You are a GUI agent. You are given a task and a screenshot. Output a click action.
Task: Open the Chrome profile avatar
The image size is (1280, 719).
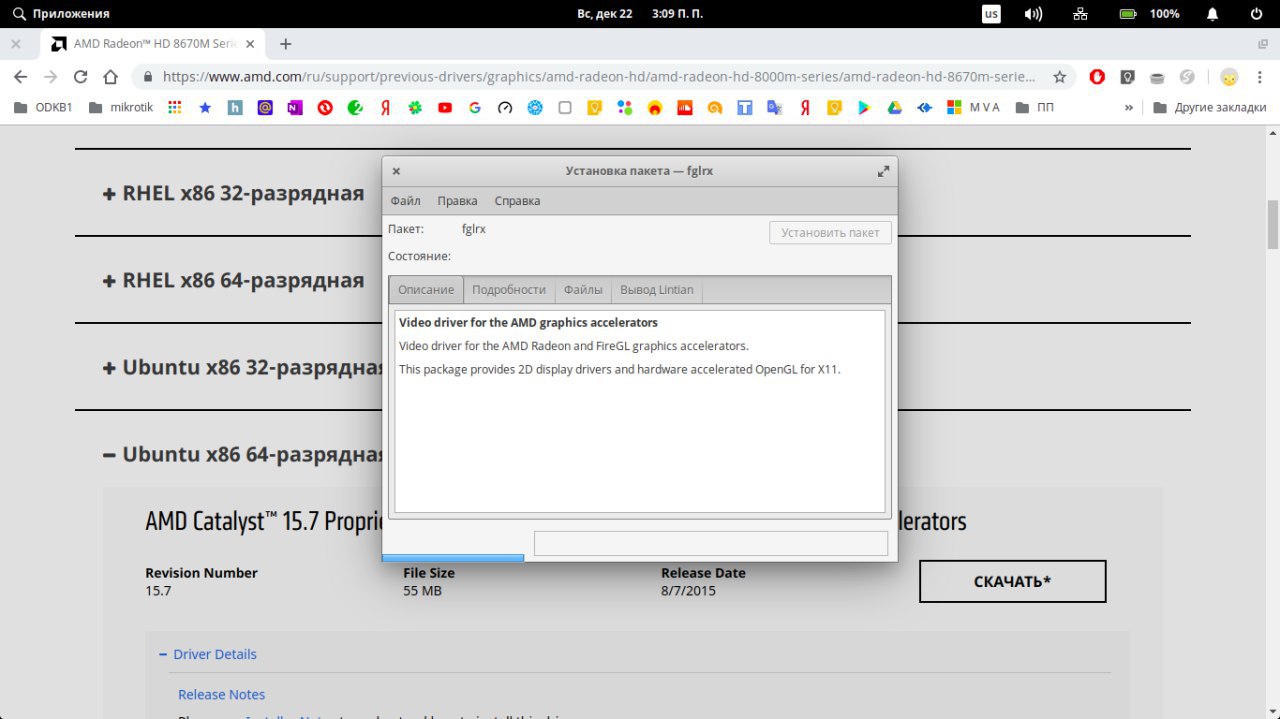[x=1229, y=76]
